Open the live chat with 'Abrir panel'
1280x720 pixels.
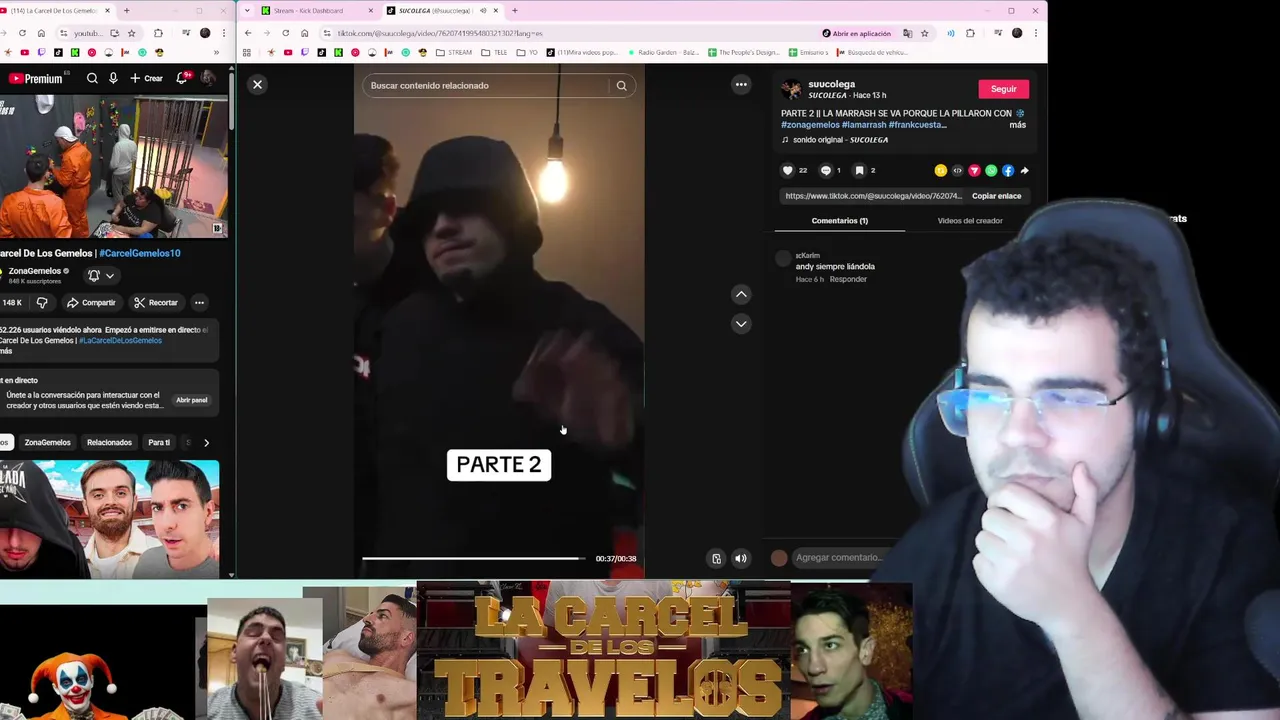(192, 400)
